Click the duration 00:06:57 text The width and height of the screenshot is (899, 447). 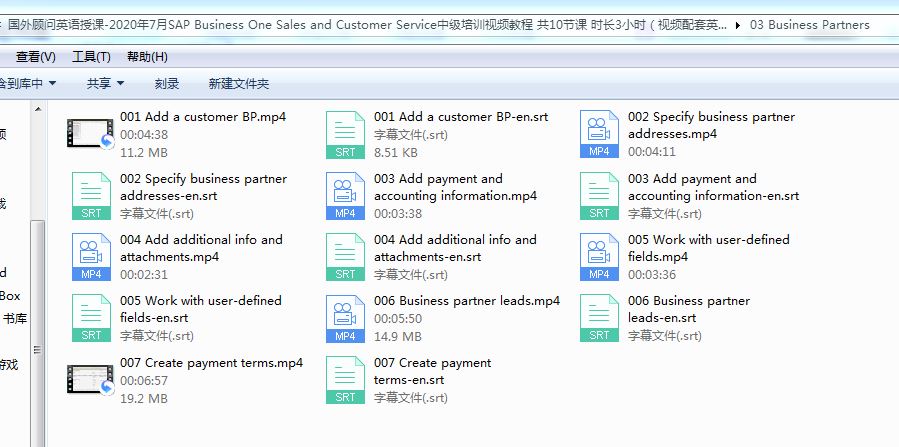click(x=144, y=381)
